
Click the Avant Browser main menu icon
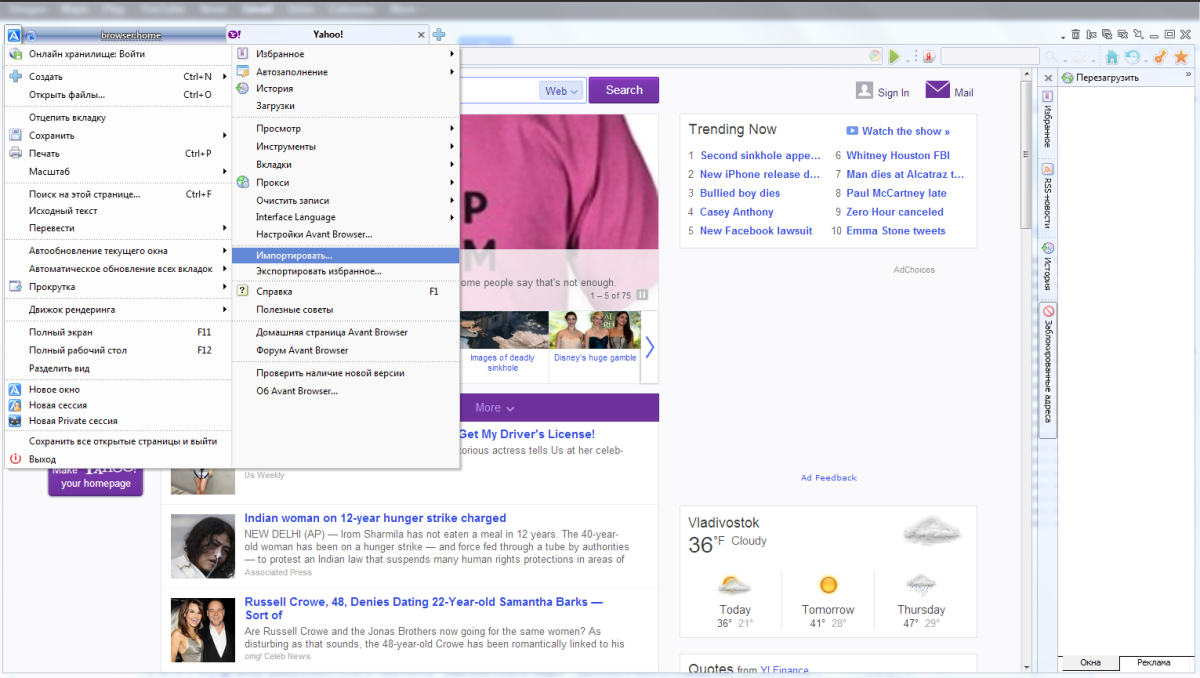14,35
